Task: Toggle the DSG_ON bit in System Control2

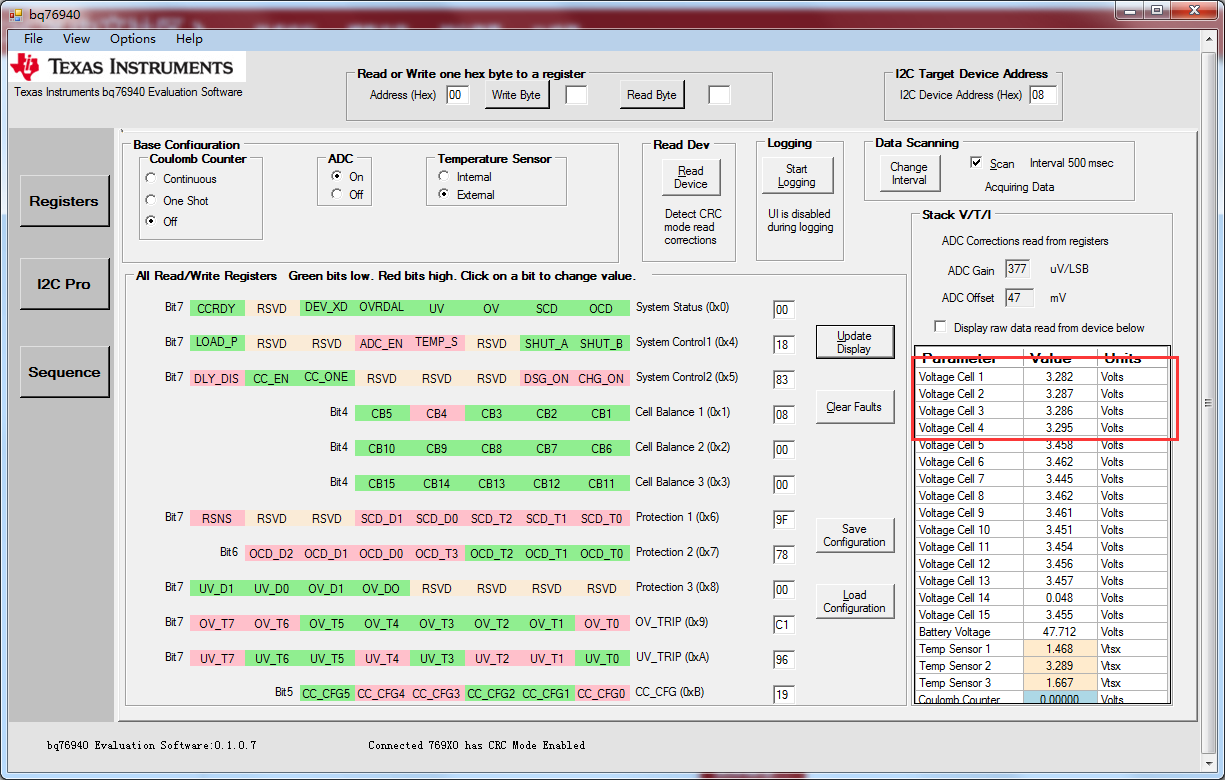Action: (546, 378)
